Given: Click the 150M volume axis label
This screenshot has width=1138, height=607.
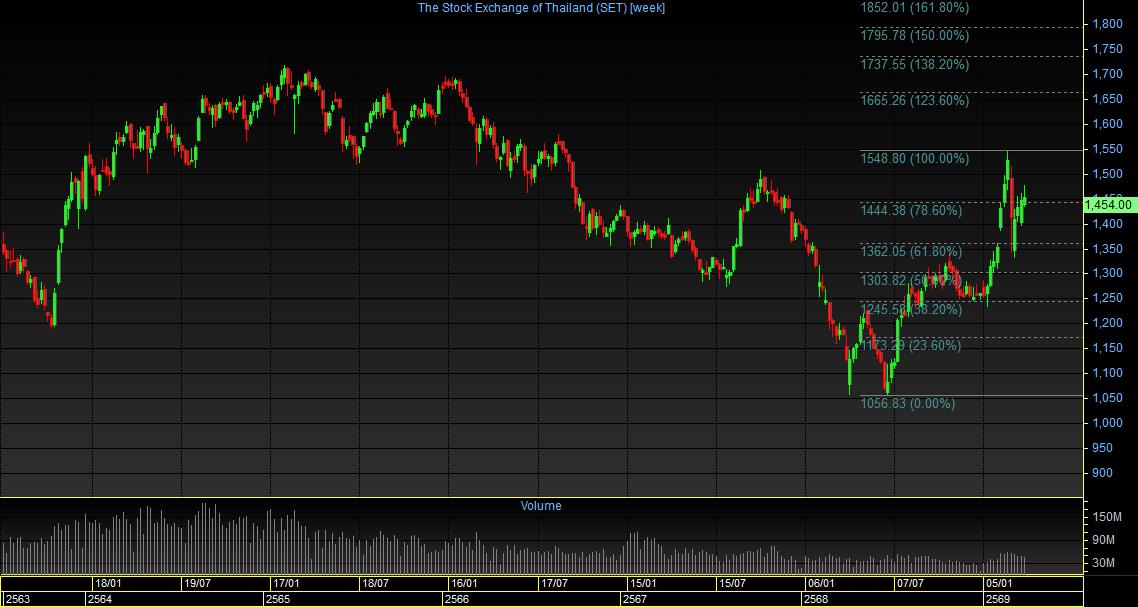Looking at the screenshot, I should pos(1108,517).
